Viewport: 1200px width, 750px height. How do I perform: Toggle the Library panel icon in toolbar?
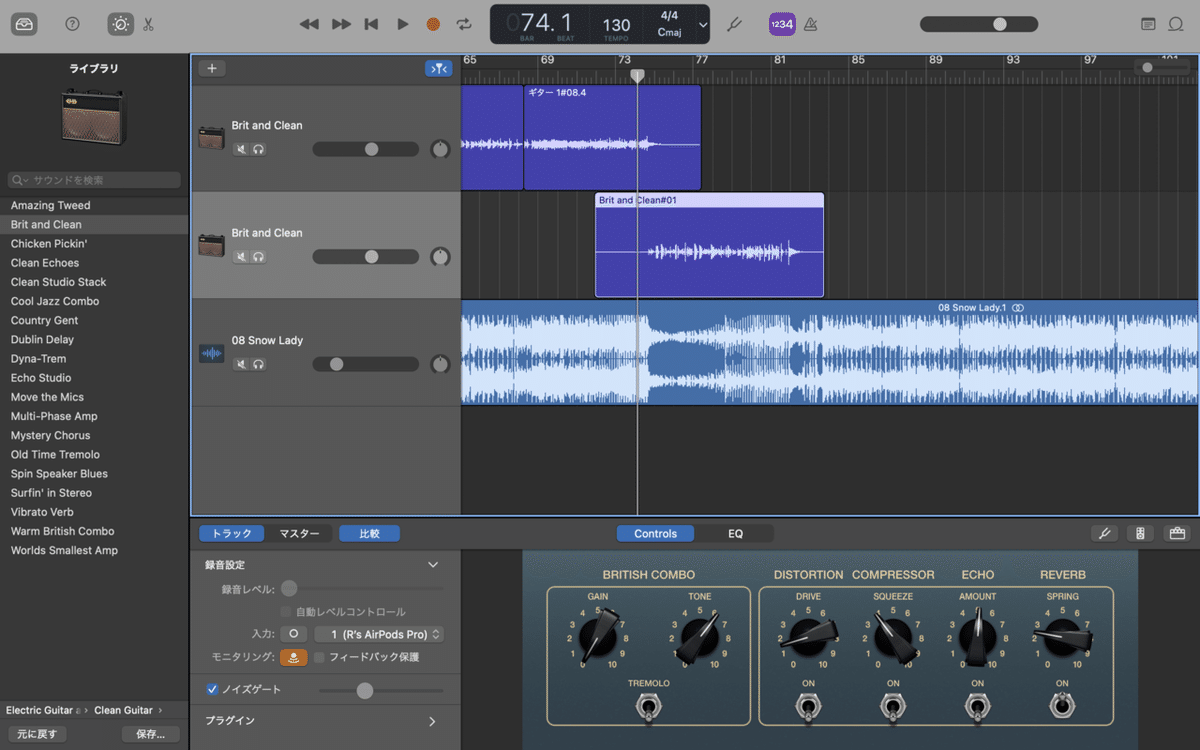click(x=25, y=24)
